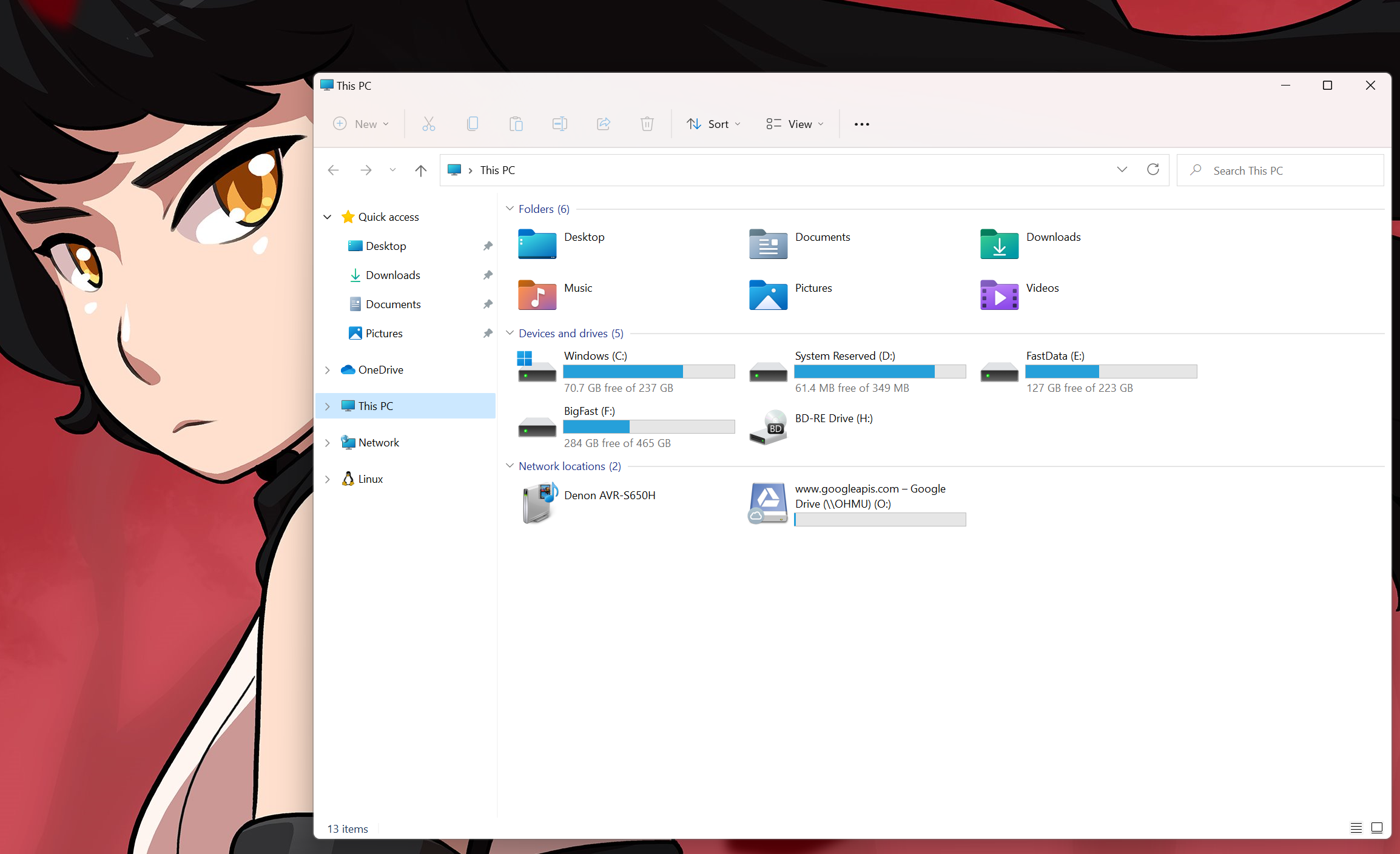Select Network in navigation pane
1400x854 pixels.
[x=379, y=442]
